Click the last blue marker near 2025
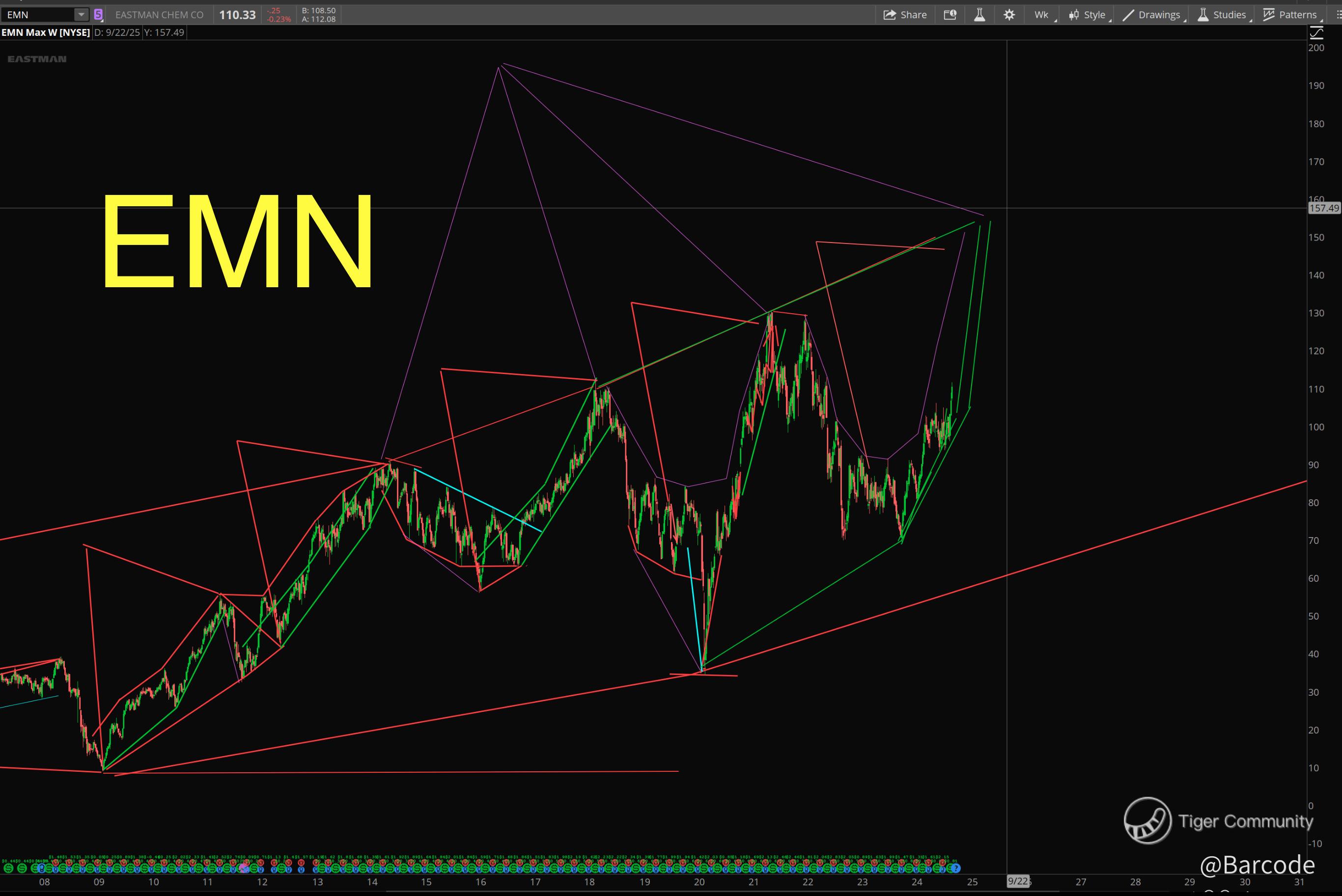Screen dimensions: 1342x896 coord(955,869)
